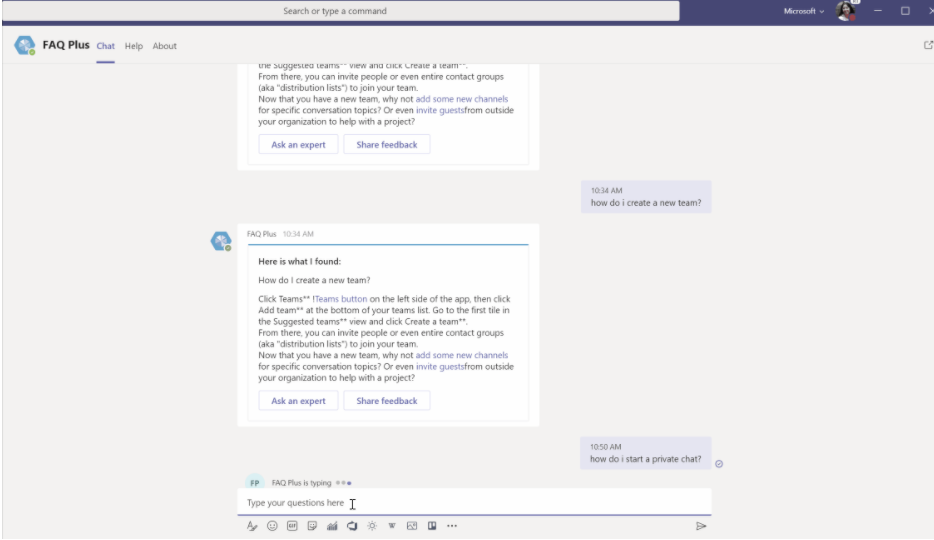Open the Weather sun icon app
Image resolution: width=934 pixels, height=540 pixels.
(372, 526)
